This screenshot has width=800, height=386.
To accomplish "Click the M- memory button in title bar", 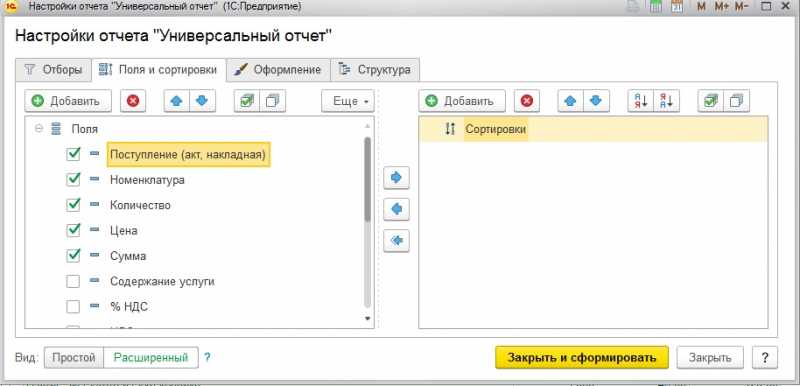I will pos(742,7).
